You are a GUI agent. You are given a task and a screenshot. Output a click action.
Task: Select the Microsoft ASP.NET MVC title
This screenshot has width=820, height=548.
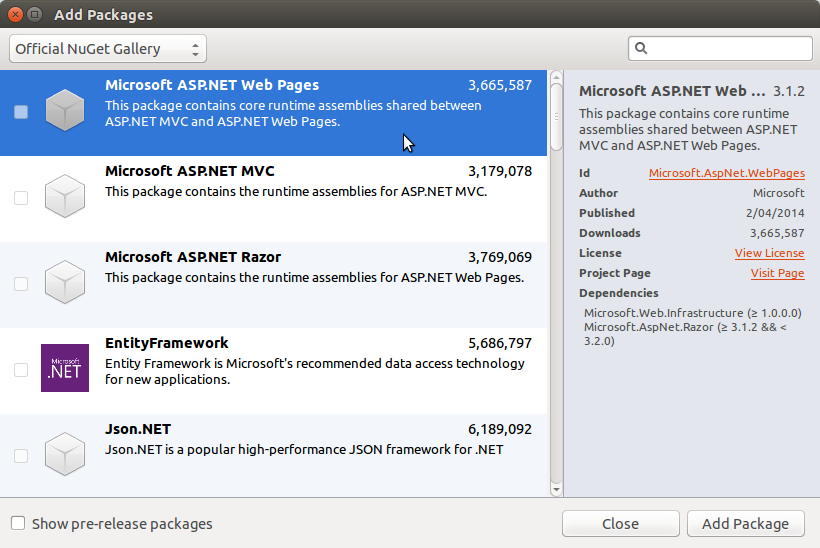point(189,171)
